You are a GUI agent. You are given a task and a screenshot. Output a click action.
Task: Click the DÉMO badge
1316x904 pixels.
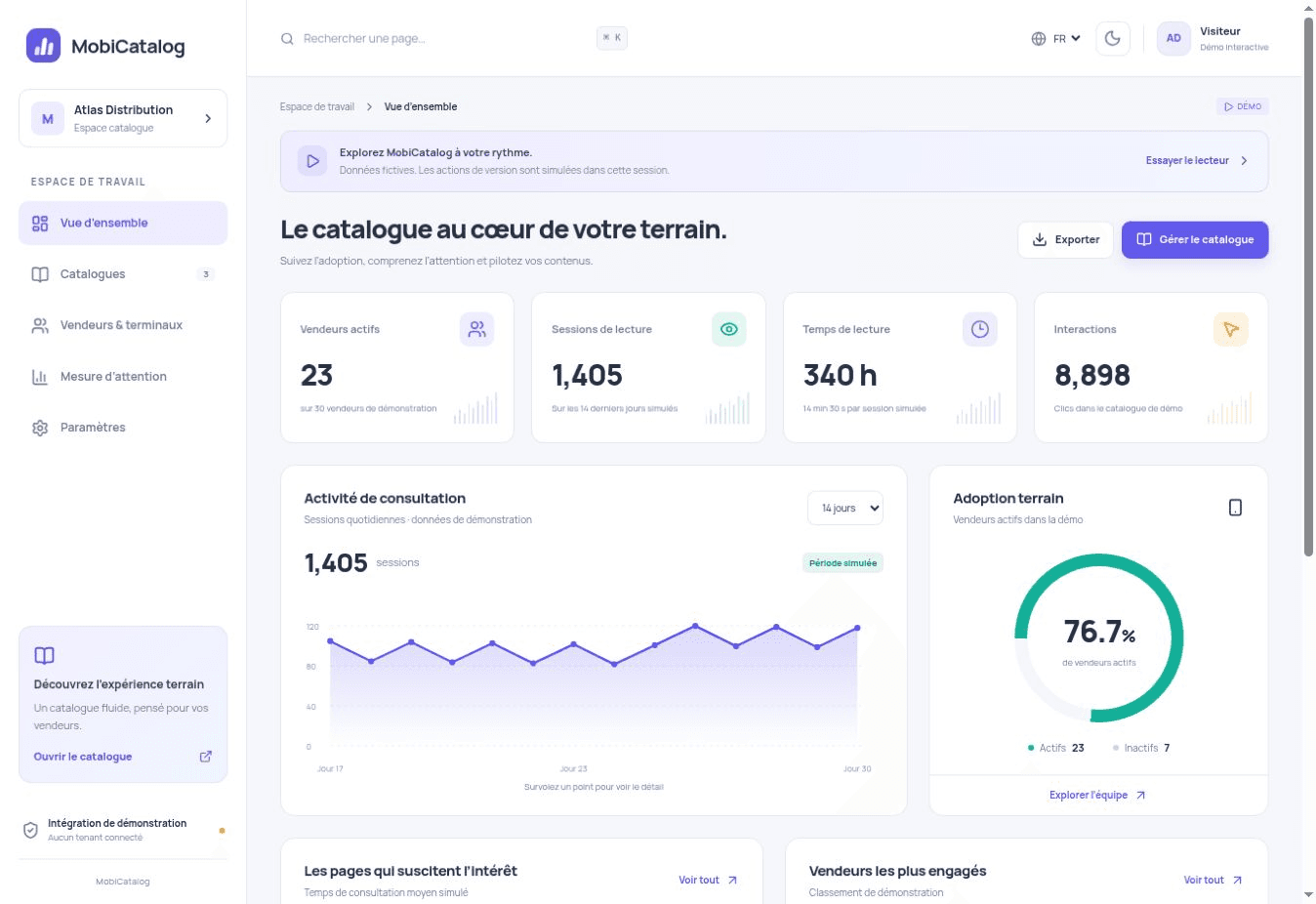click(1243, 106)
